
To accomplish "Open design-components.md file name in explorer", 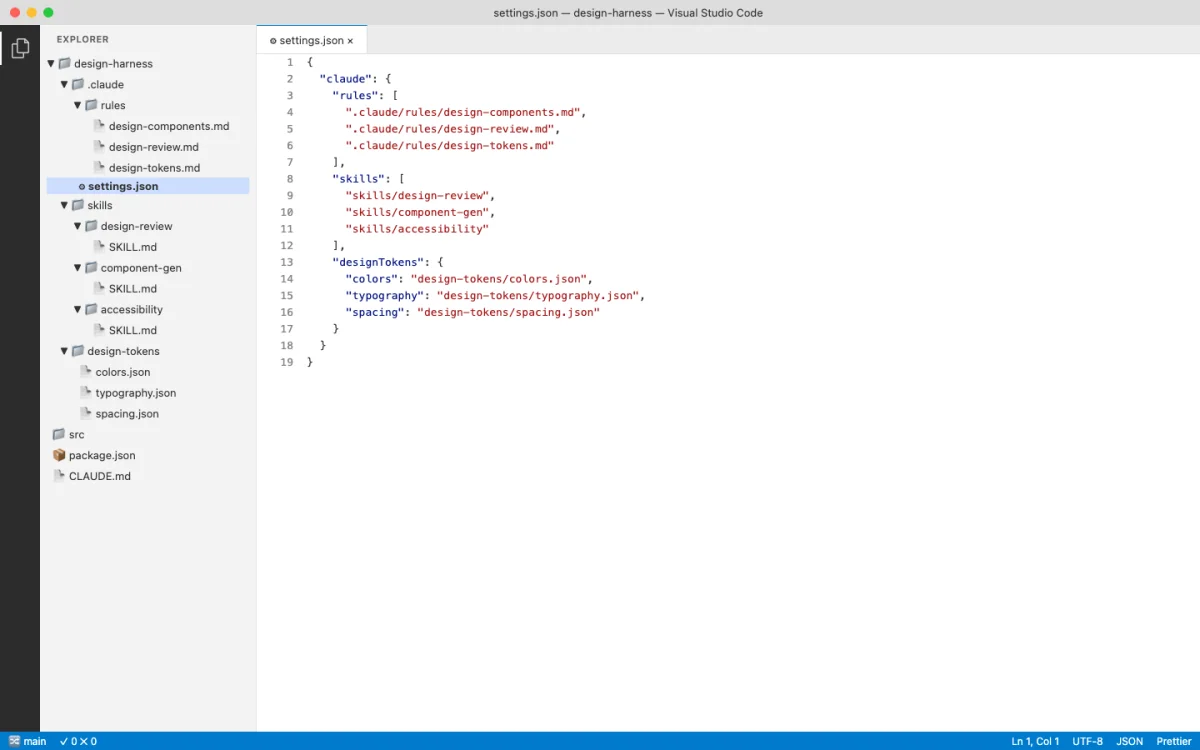I will pyautogui.click(x=169, y=126).
